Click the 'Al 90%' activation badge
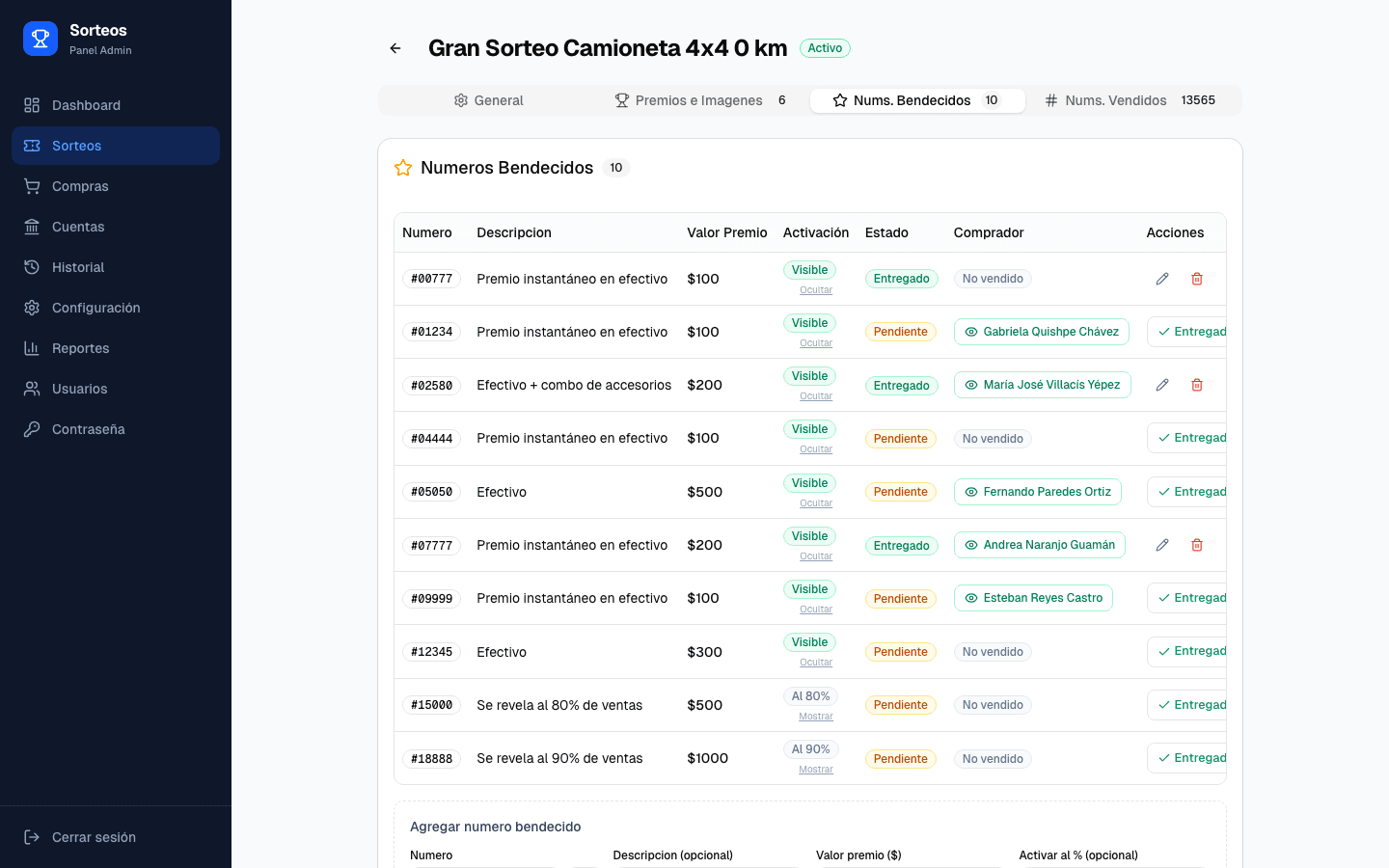Image resolution: width=1389 pixels, height=868 pixels. (810, 749)
